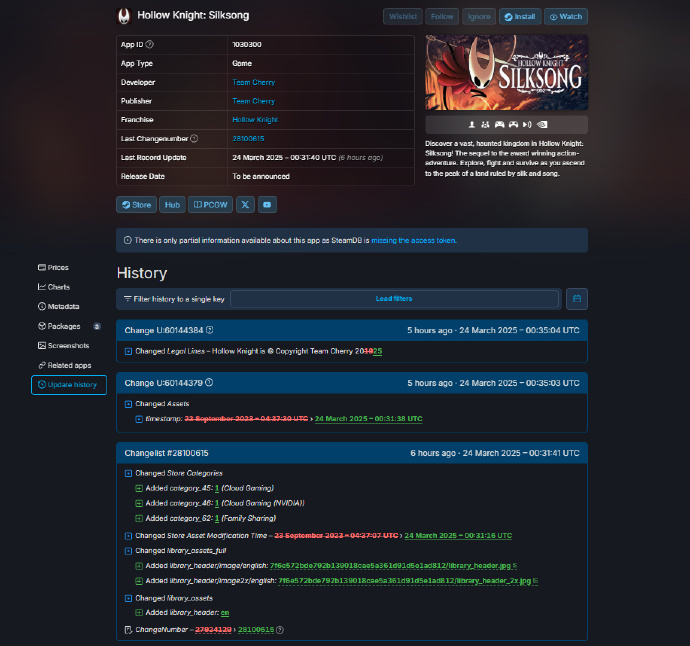The height and width of the screenshot is (646, 690).
Task: Open the YouTube link button
Action: [x=267, y=205]
